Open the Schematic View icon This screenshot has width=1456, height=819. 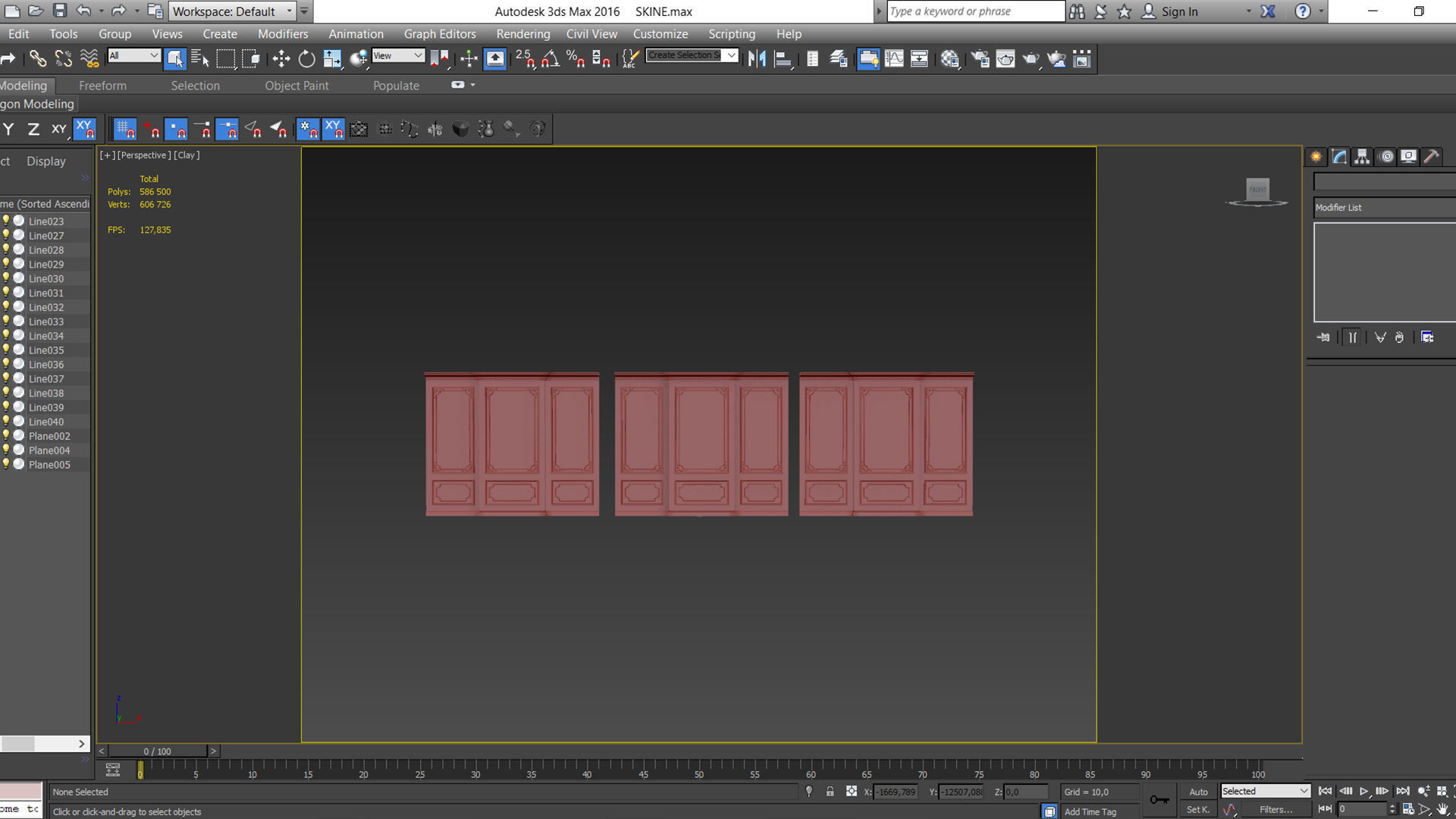coord(919,58)
